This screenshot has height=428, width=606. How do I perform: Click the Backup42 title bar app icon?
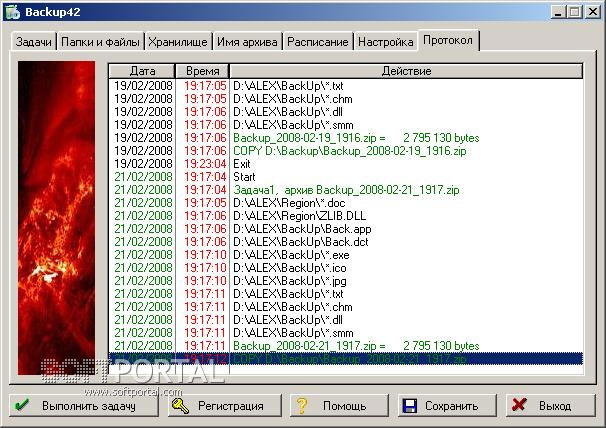[12, 12]
